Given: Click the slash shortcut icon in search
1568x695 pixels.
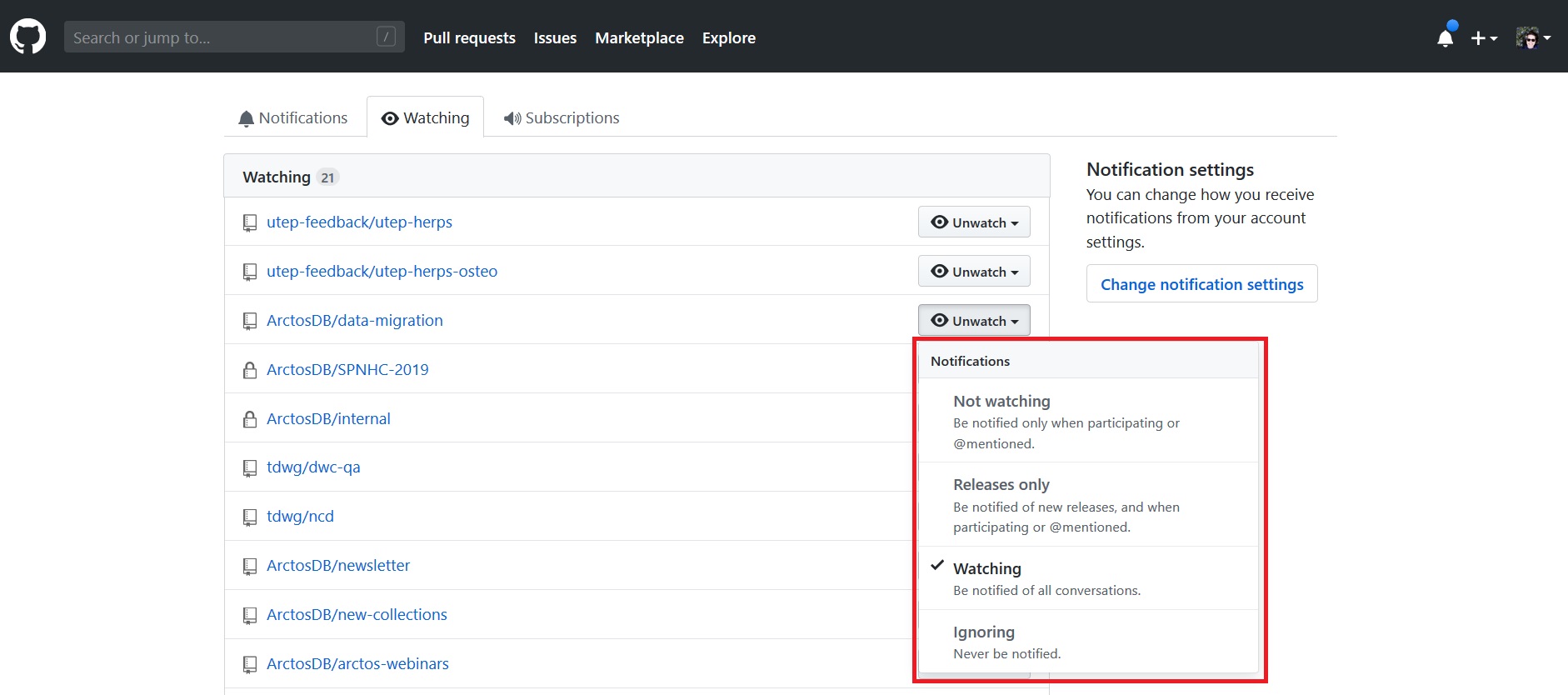Looking at the screenshot, I should [386, 37].
